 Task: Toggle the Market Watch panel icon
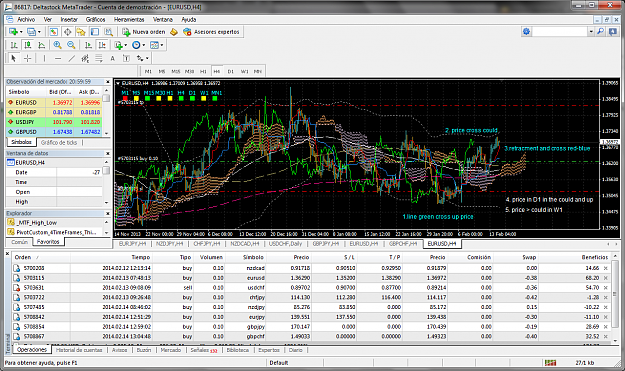pos(53,31)
